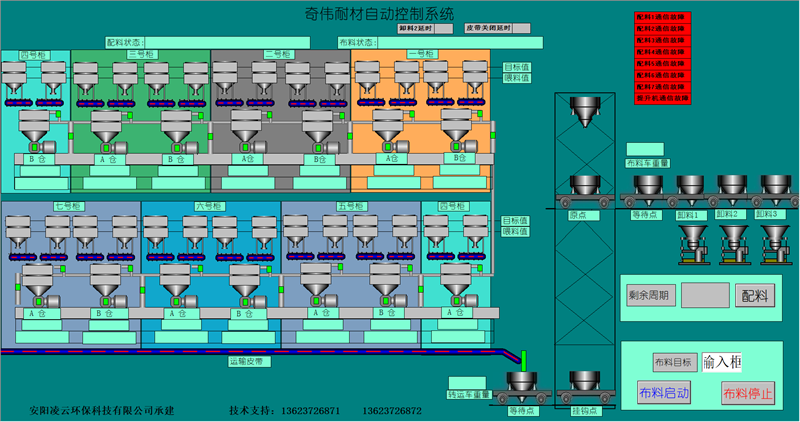Select the cart above 等待点 on the right track
The width and height of the screenshot is (800, 422).
point(646,188)
